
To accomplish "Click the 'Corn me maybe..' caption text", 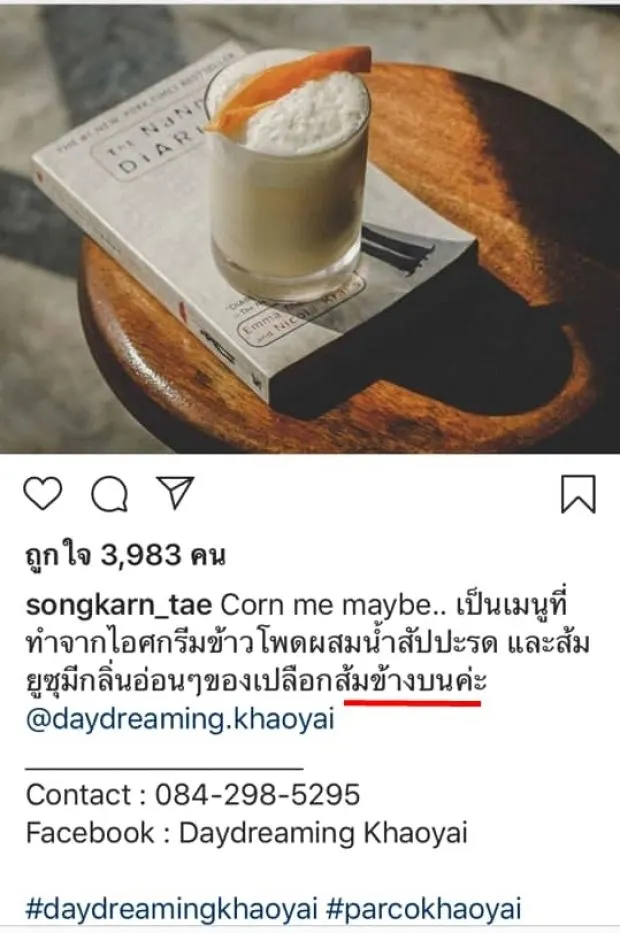I will 333,606.
